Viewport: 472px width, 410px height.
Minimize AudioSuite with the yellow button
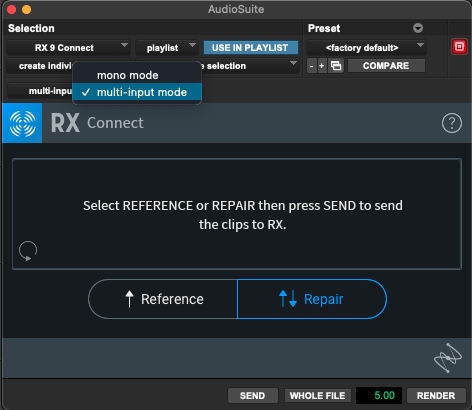pos(26,9)
